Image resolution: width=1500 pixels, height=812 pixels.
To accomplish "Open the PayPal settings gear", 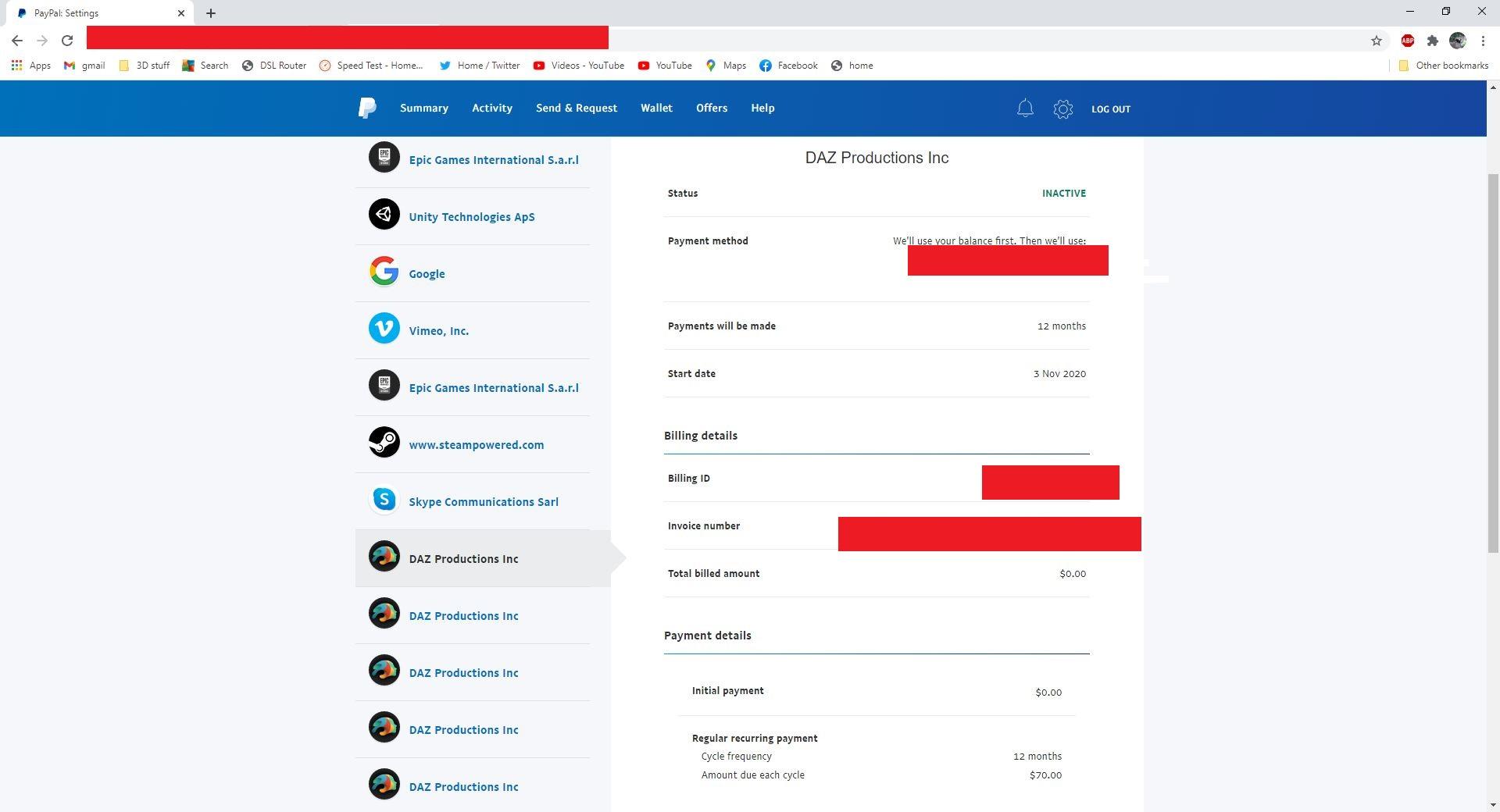I will coord(1062,109).
